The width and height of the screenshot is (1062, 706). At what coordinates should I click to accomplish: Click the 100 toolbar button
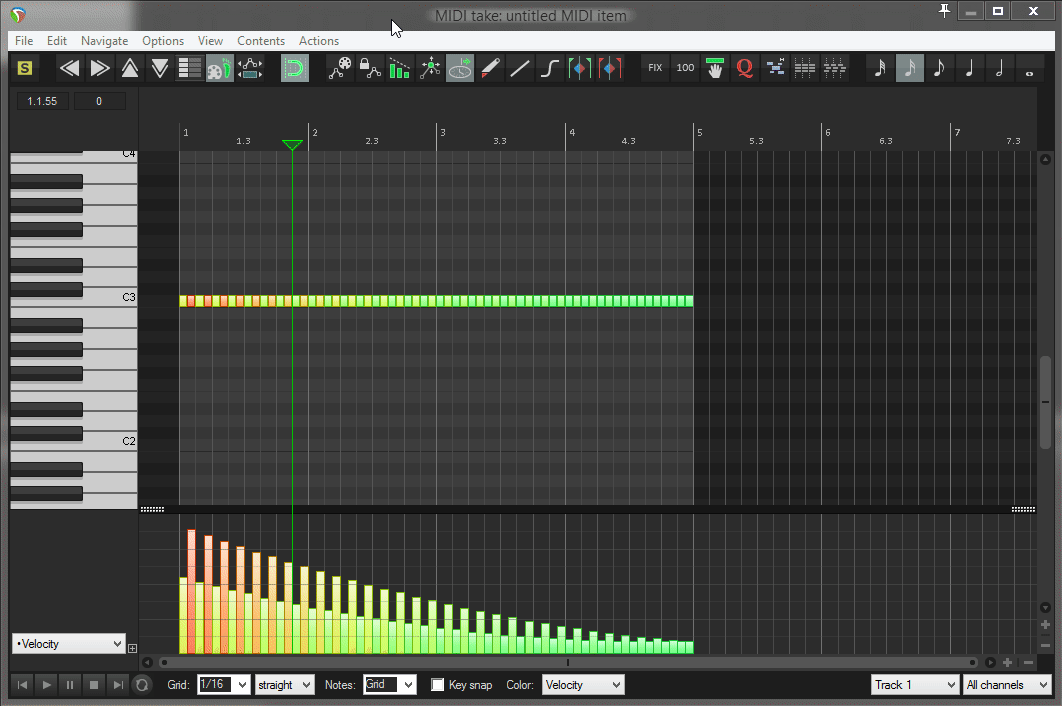[685, 68]
